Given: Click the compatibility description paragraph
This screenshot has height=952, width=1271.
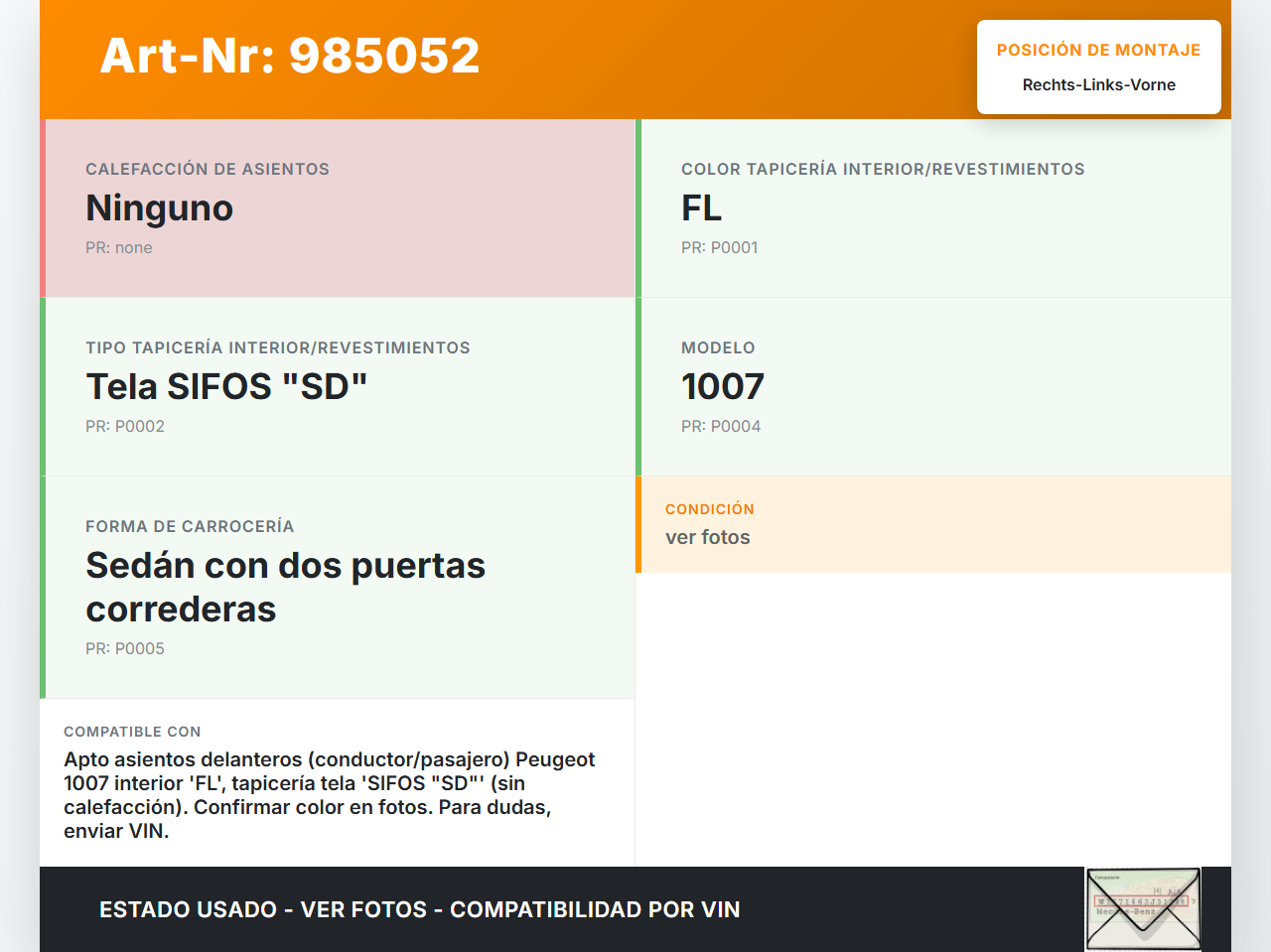Looking at the screenshot, I should (x=329, y=795).
